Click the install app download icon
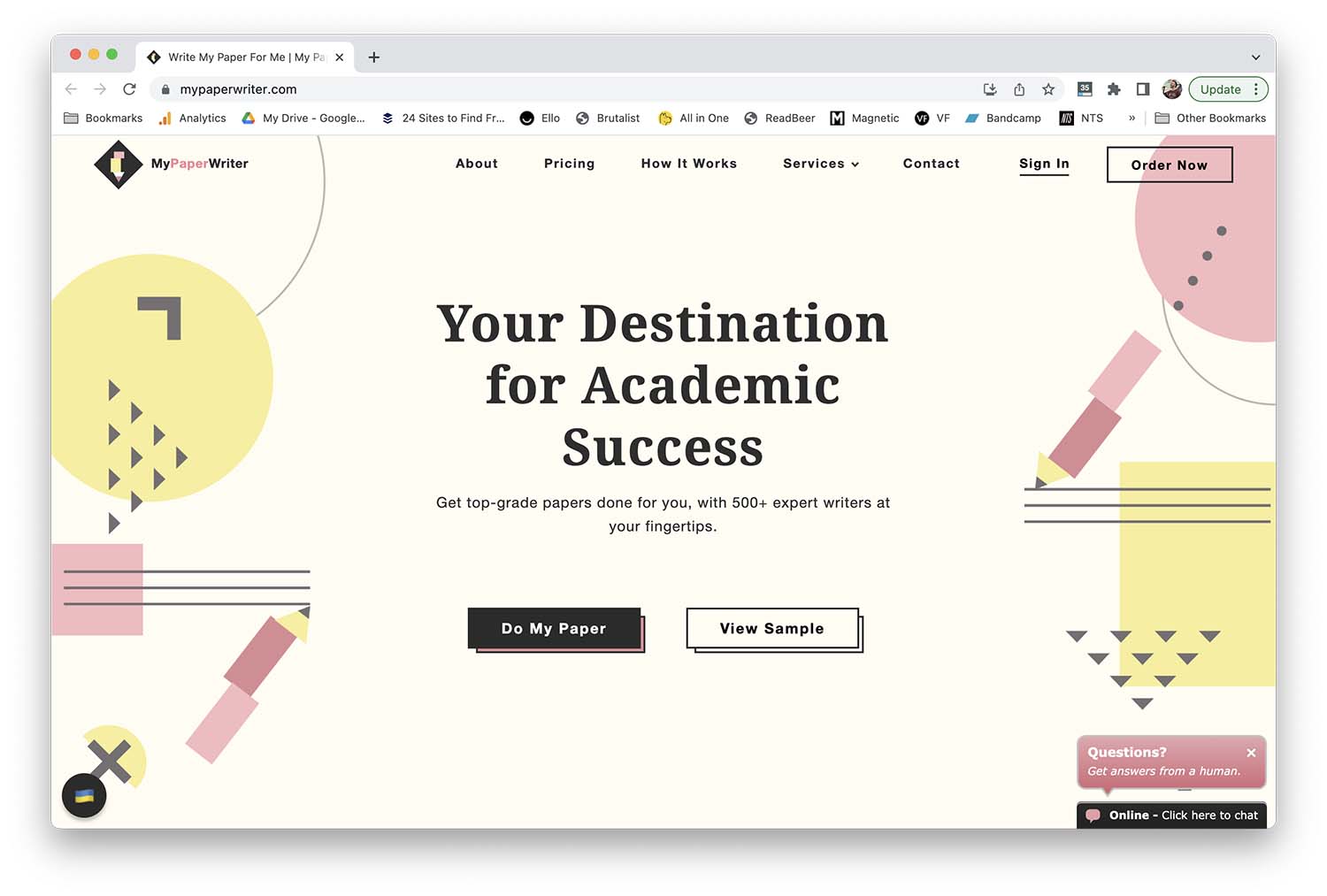 (990, 89)
